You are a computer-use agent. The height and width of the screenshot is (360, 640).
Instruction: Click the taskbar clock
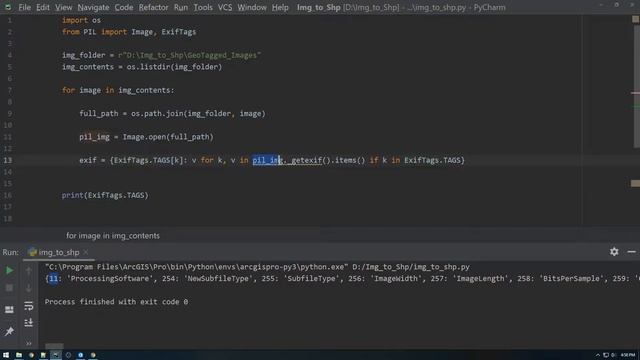point(628,355)
